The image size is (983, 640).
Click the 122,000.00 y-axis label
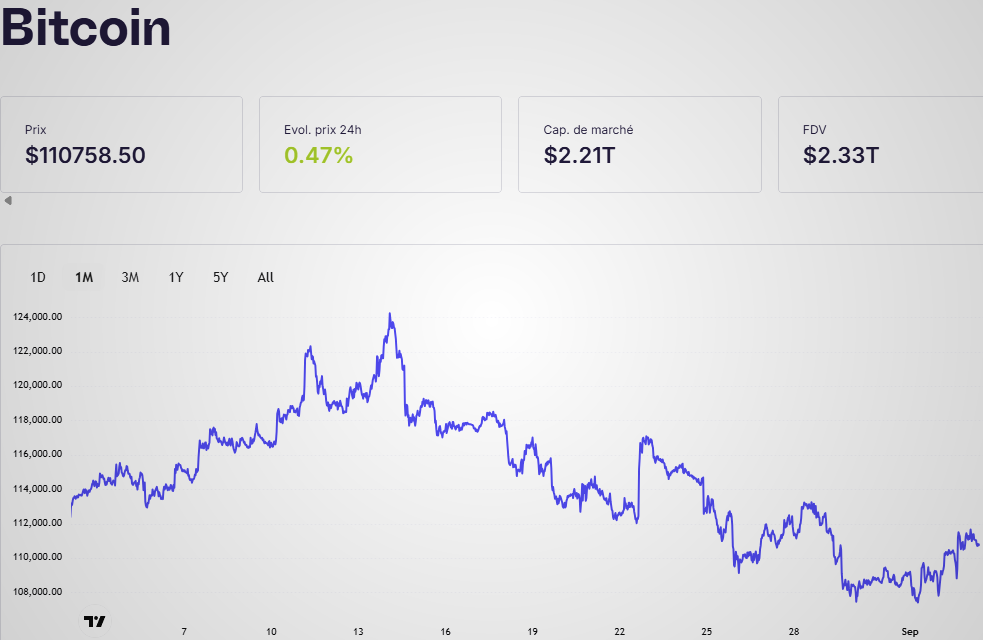tap(38, 350)
